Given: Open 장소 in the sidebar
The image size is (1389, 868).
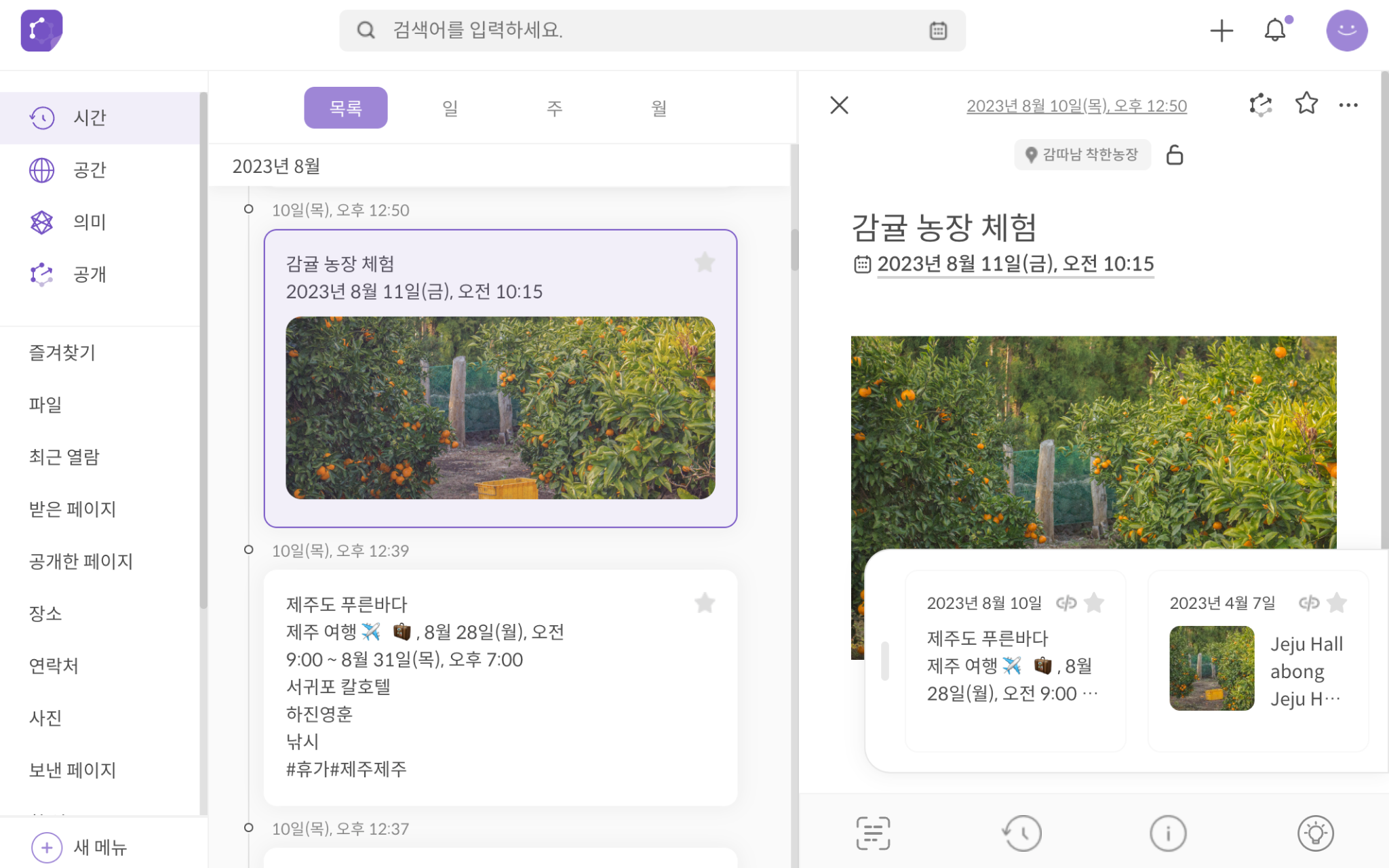Looking at the screenshot, I should tap(45, 614).
